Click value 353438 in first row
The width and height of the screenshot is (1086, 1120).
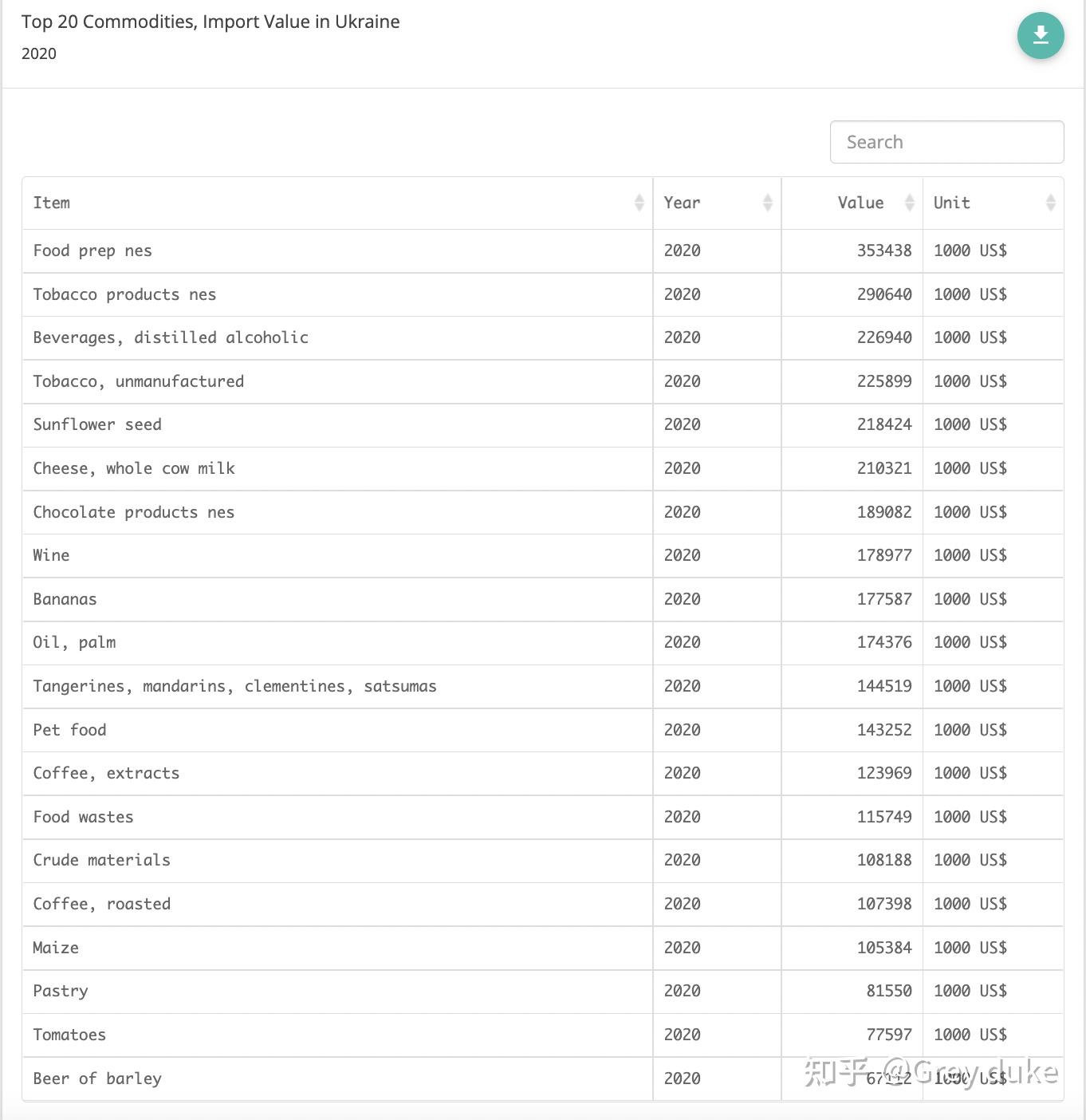[x=883, y=250]
